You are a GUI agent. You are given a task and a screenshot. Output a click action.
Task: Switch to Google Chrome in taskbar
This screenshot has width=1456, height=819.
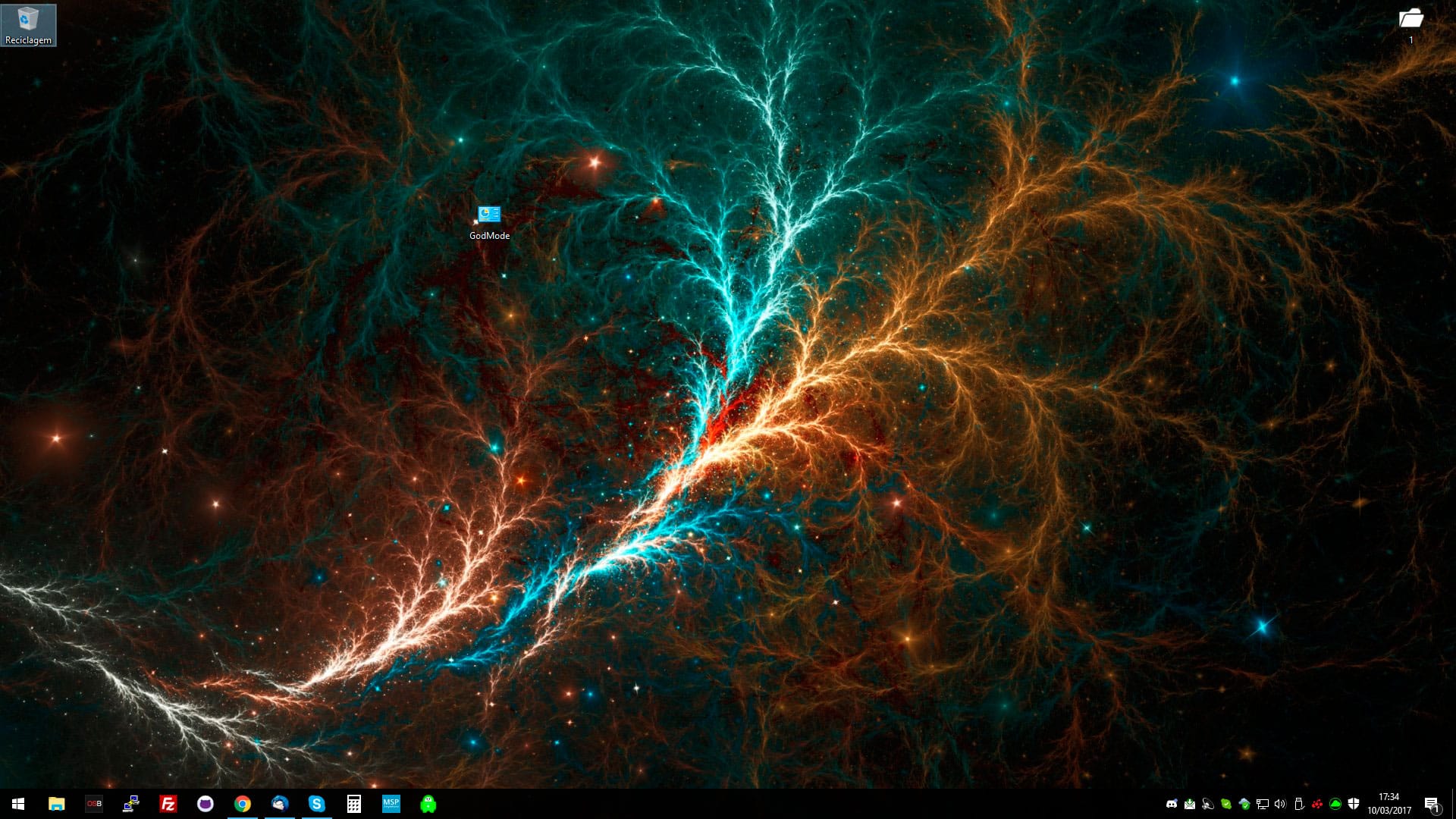(243, 804)
